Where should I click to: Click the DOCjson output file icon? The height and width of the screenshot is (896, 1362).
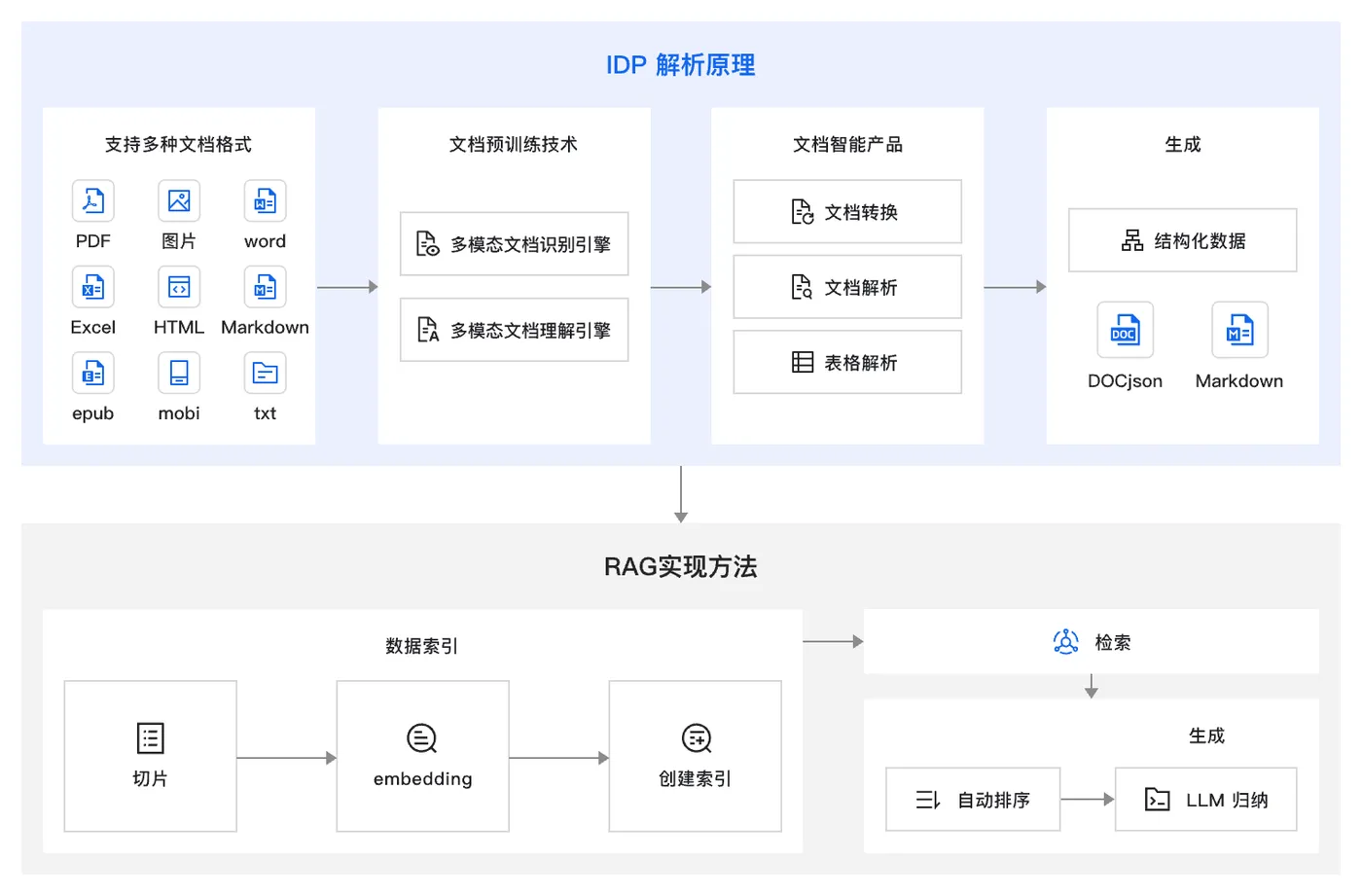pos(1126,330)
